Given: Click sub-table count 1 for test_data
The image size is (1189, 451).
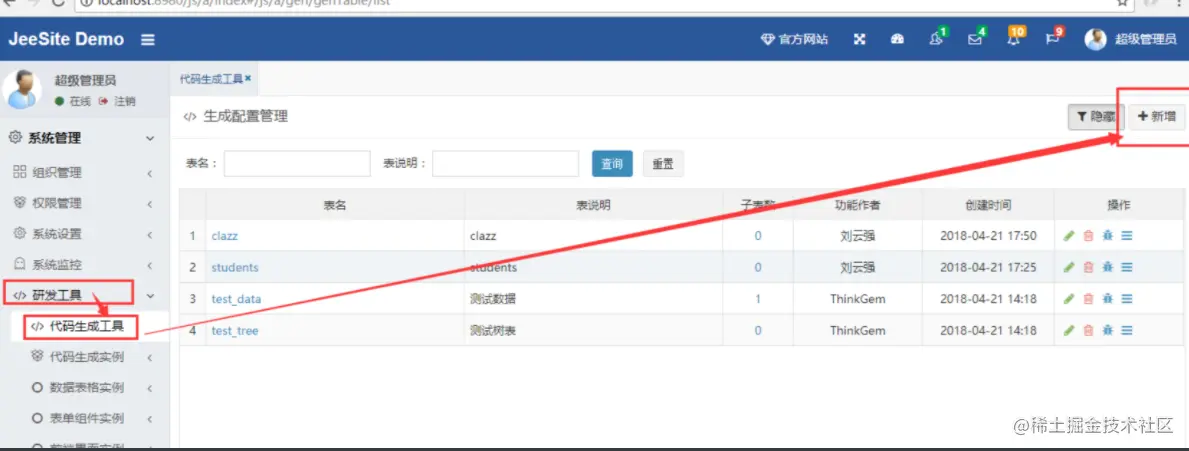Looking at the screenshot, I should click(758, 299).
